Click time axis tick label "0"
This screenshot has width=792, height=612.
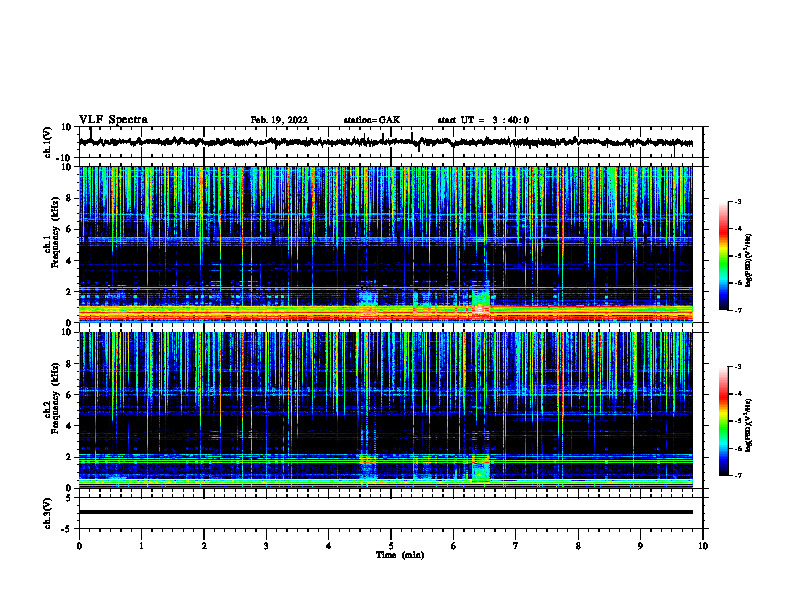(79, 546)
